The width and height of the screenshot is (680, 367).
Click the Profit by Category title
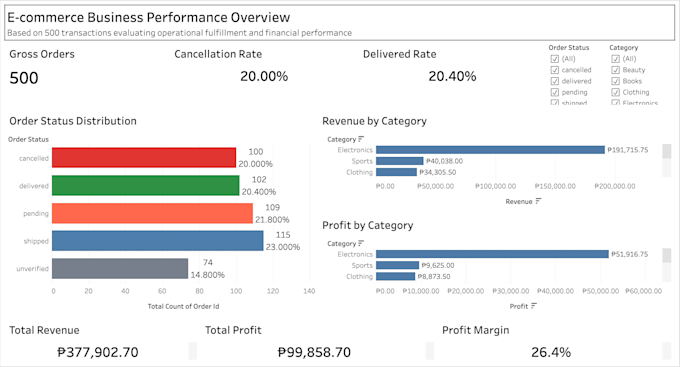(x=367, y=226)
